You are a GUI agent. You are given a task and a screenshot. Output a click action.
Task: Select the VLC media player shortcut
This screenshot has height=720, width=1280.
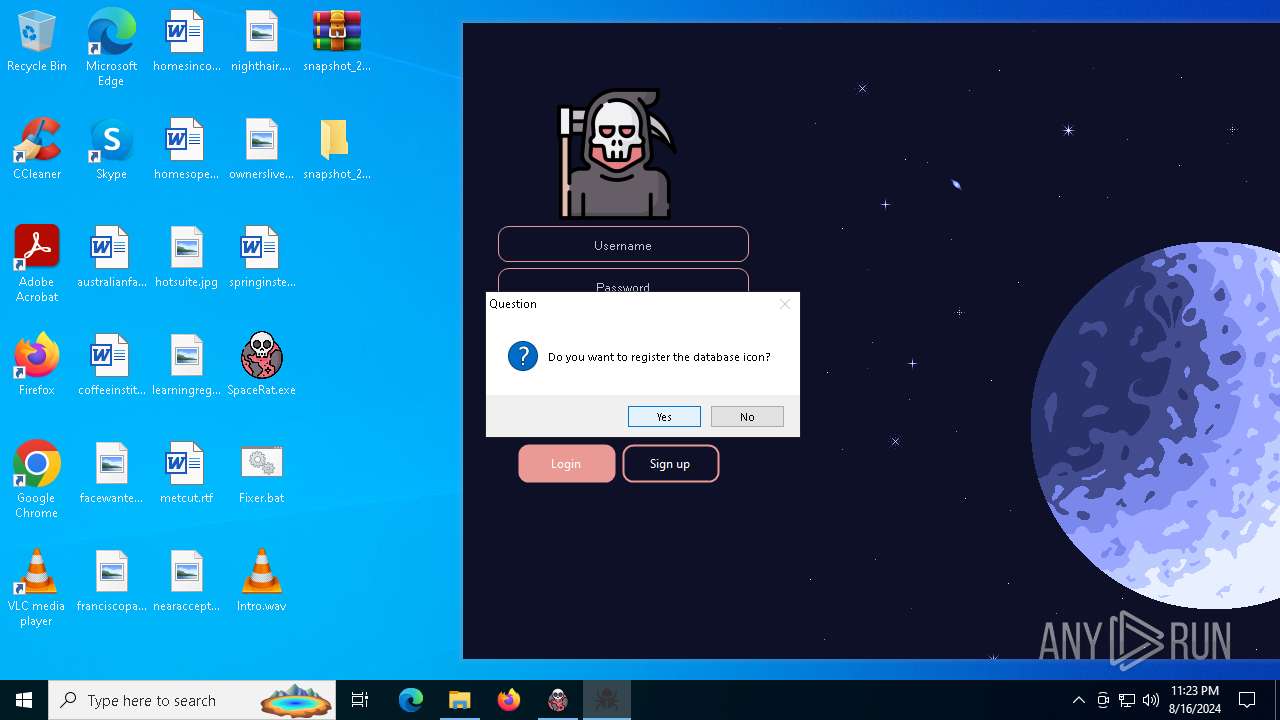pyautogui.click(x=37, y=589)
